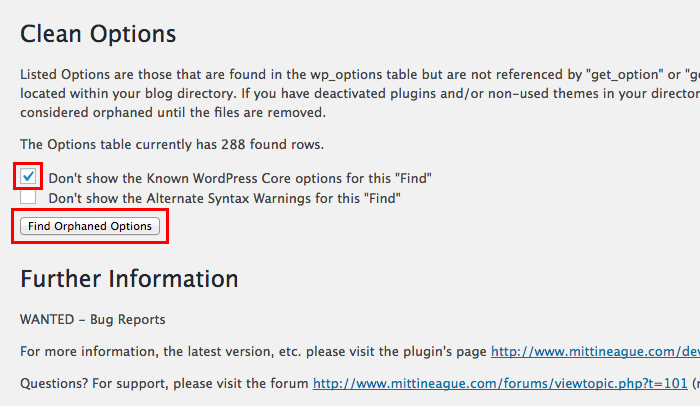The width and height of the screenshot is (700, 406).
Task: Click the label Don't show Alternate Syntax Warnings
Action: (x=225, y=198)
